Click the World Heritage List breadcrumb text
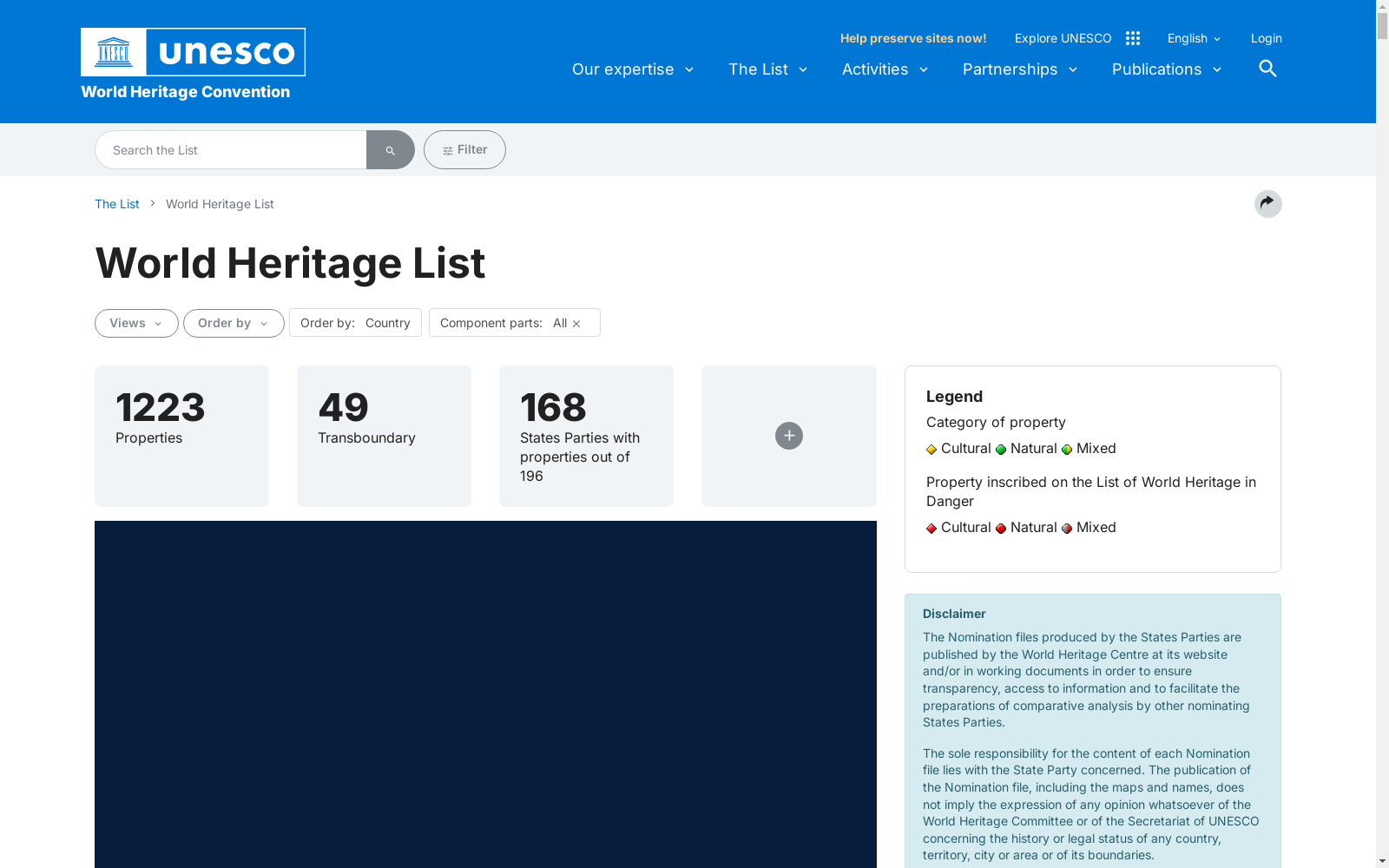Viewport: 1389px width, 868px height. (220, 204)
